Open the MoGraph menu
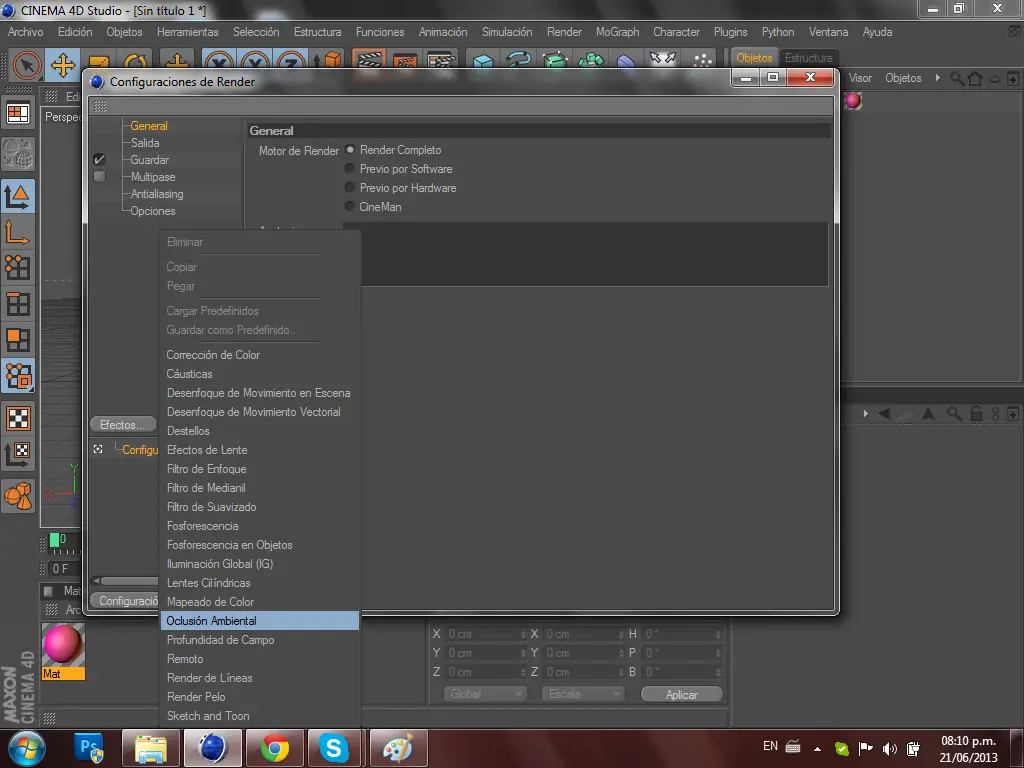 [x=617, y=32]
